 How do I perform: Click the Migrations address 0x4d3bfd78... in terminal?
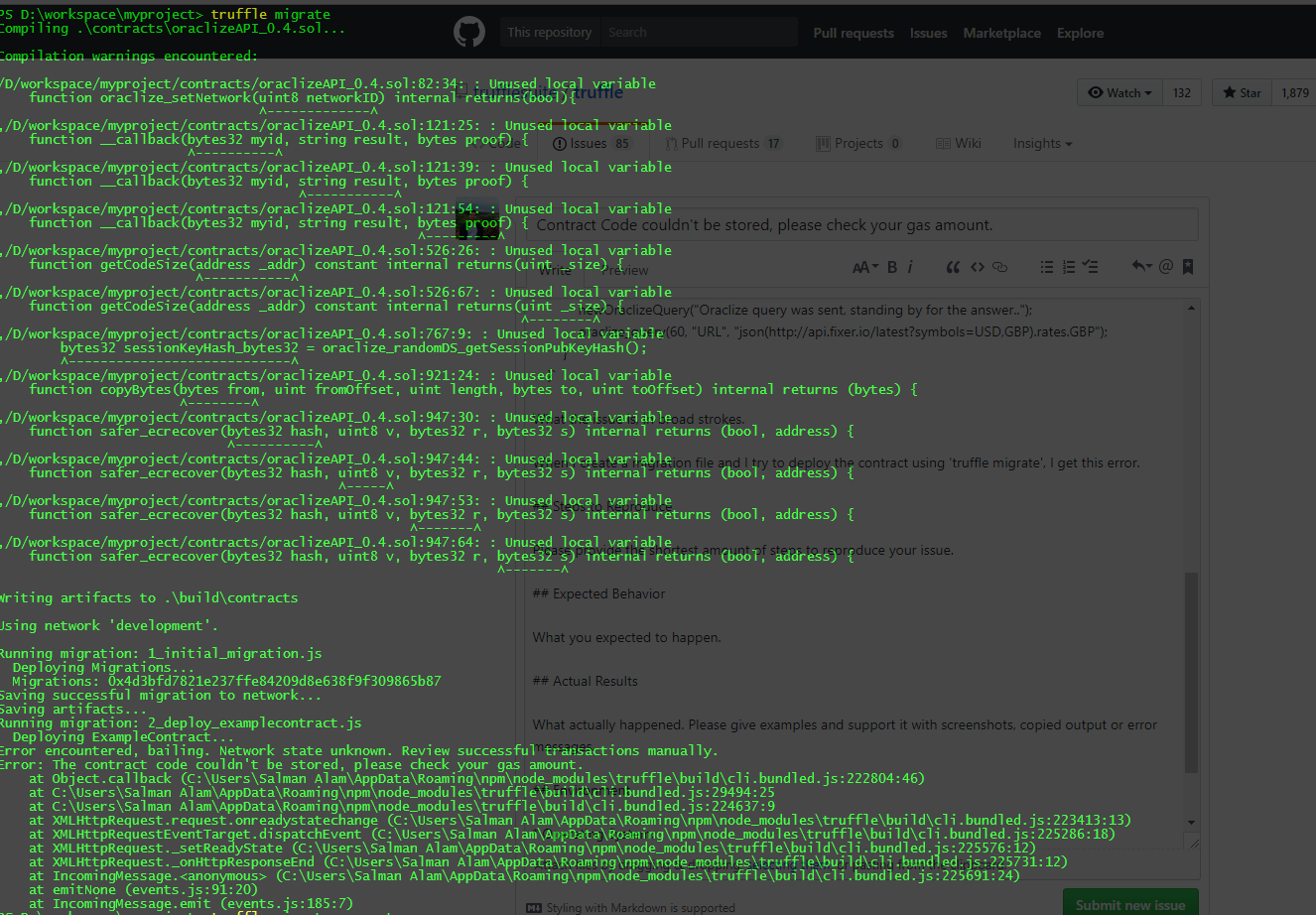coord(275,681)
